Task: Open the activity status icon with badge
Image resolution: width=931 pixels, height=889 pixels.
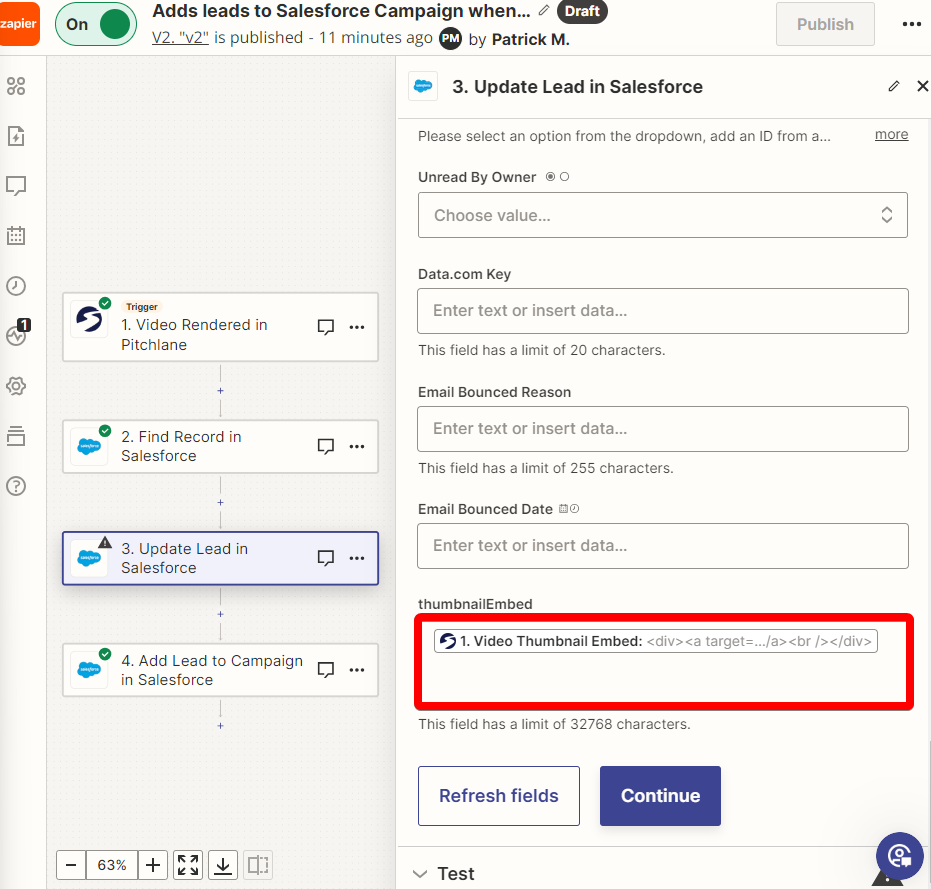Action: click(17, 333)
